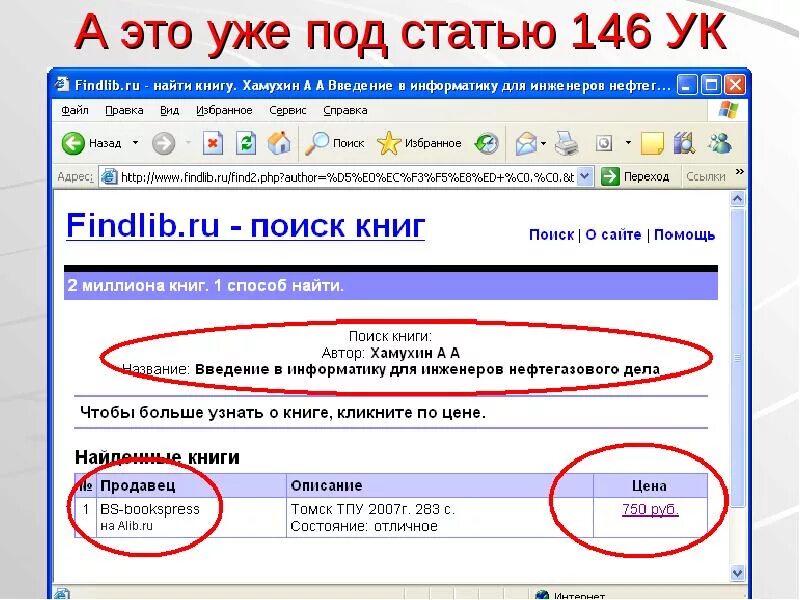Follow the Помощь link
800x600 pixels.
point(684,235)
